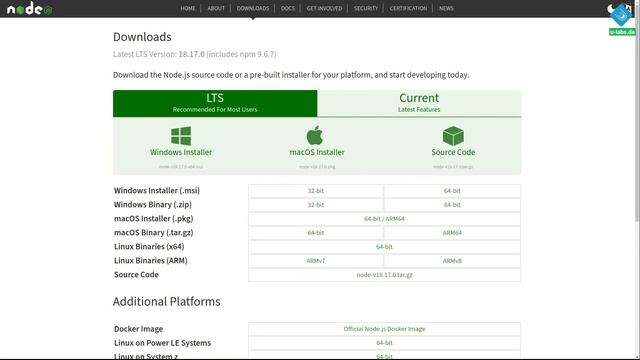640x360 pixels.
Task: Click the Windows Installer (.msi) row label
Action: click(x=157, y=191)
